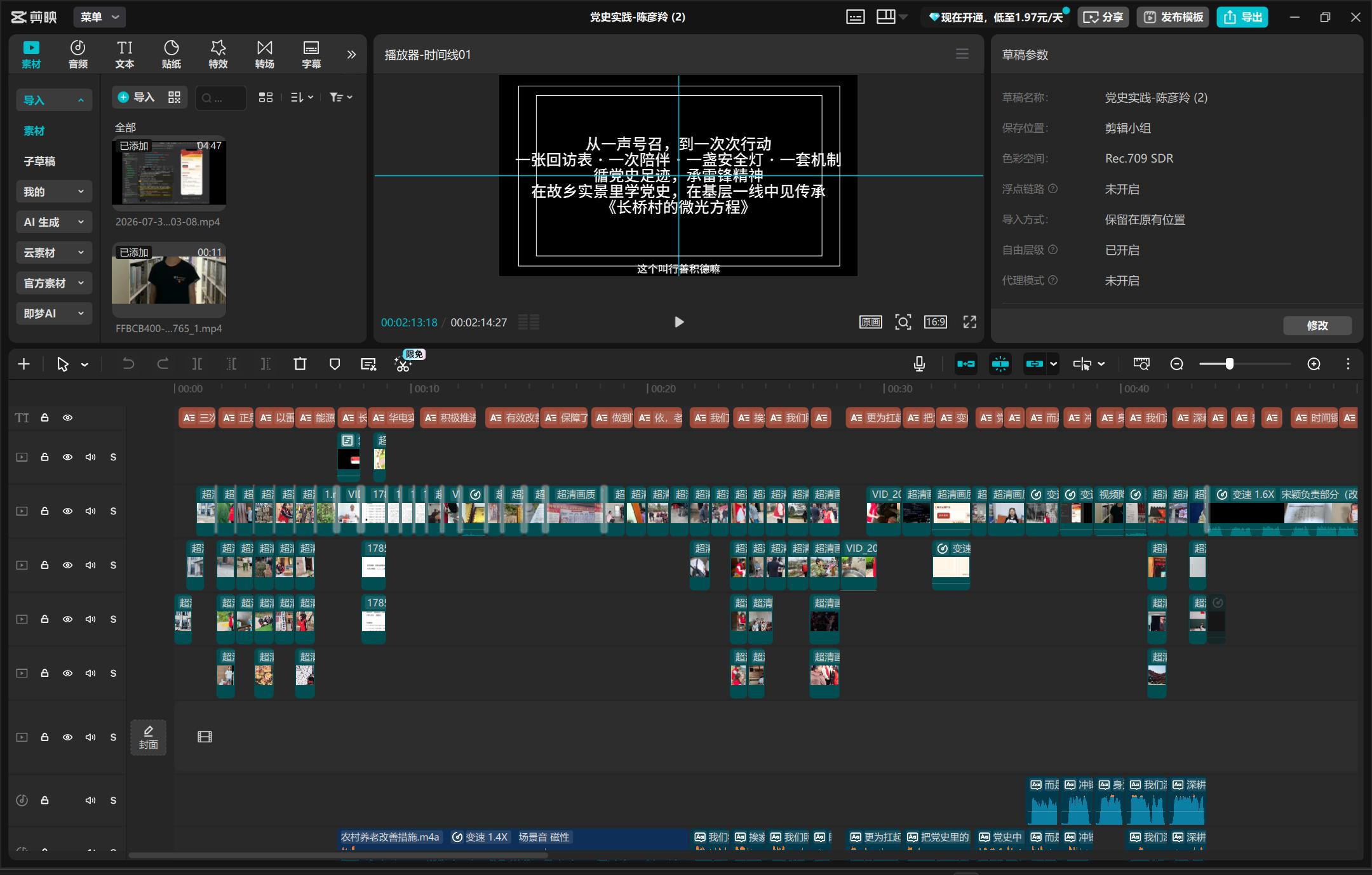This screenshot has width=1372, height=875.
Task: Click the delete trash icon in timeline toolbar
Action: 300,364
